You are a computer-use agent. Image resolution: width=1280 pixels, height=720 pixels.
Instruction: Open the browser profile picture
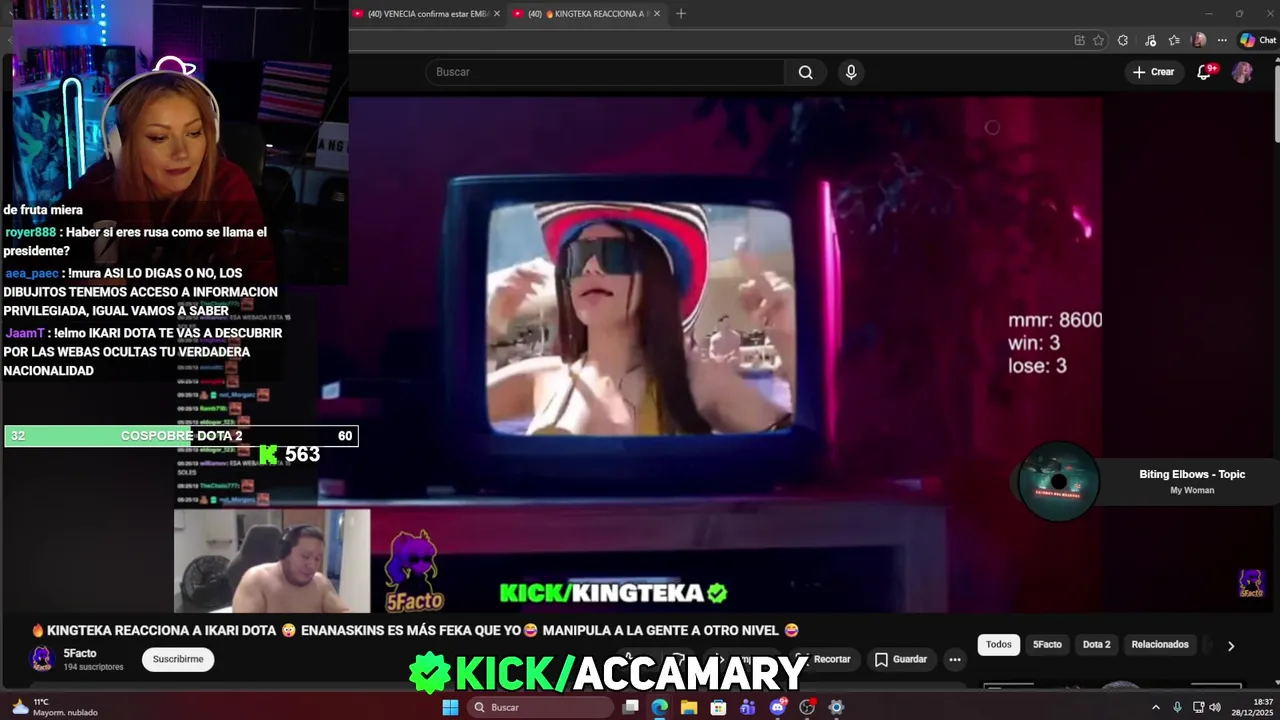(1199, 40)
